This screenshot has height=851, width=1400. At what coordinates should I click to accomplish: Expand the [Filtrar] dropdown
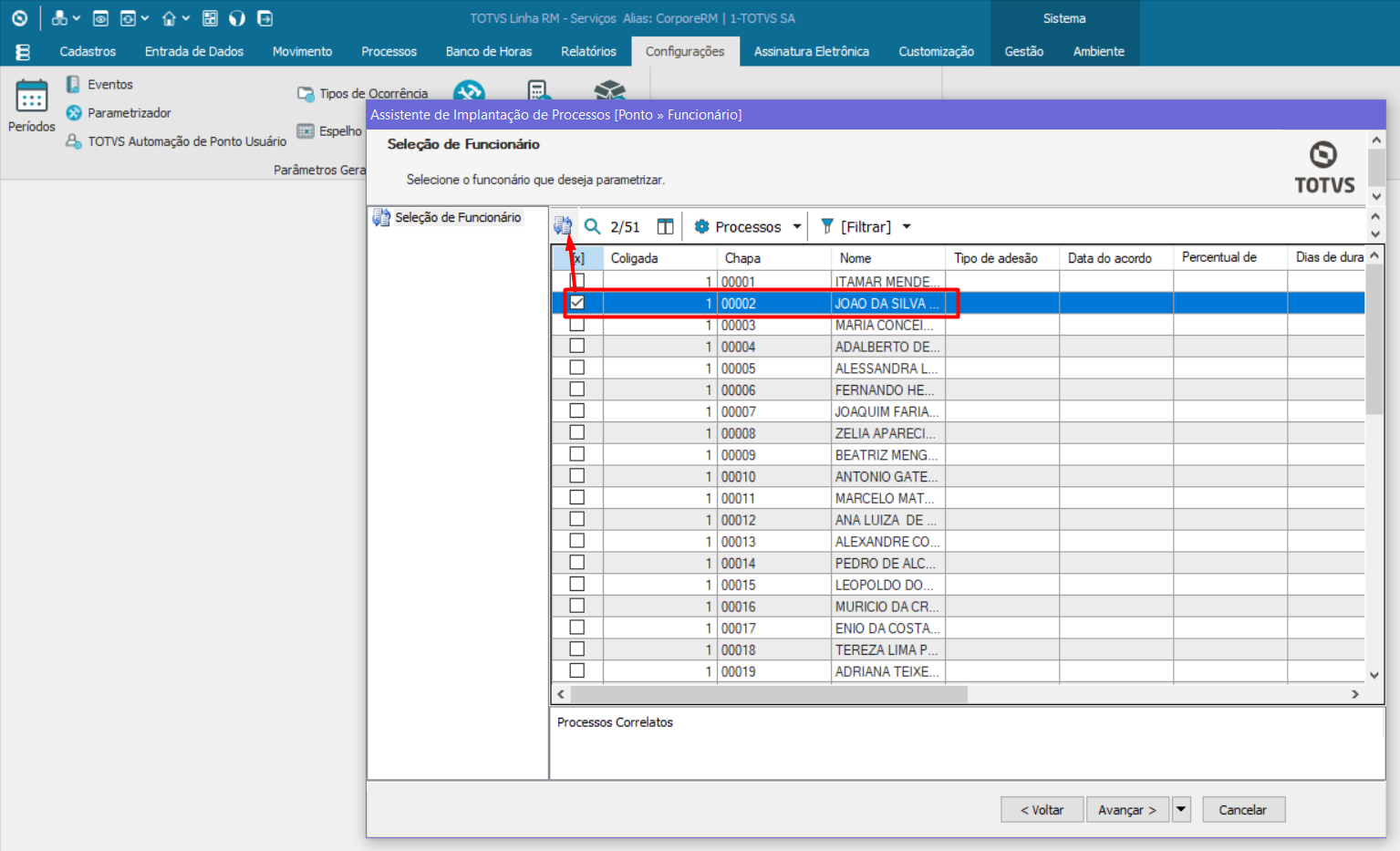pos(906,225)
